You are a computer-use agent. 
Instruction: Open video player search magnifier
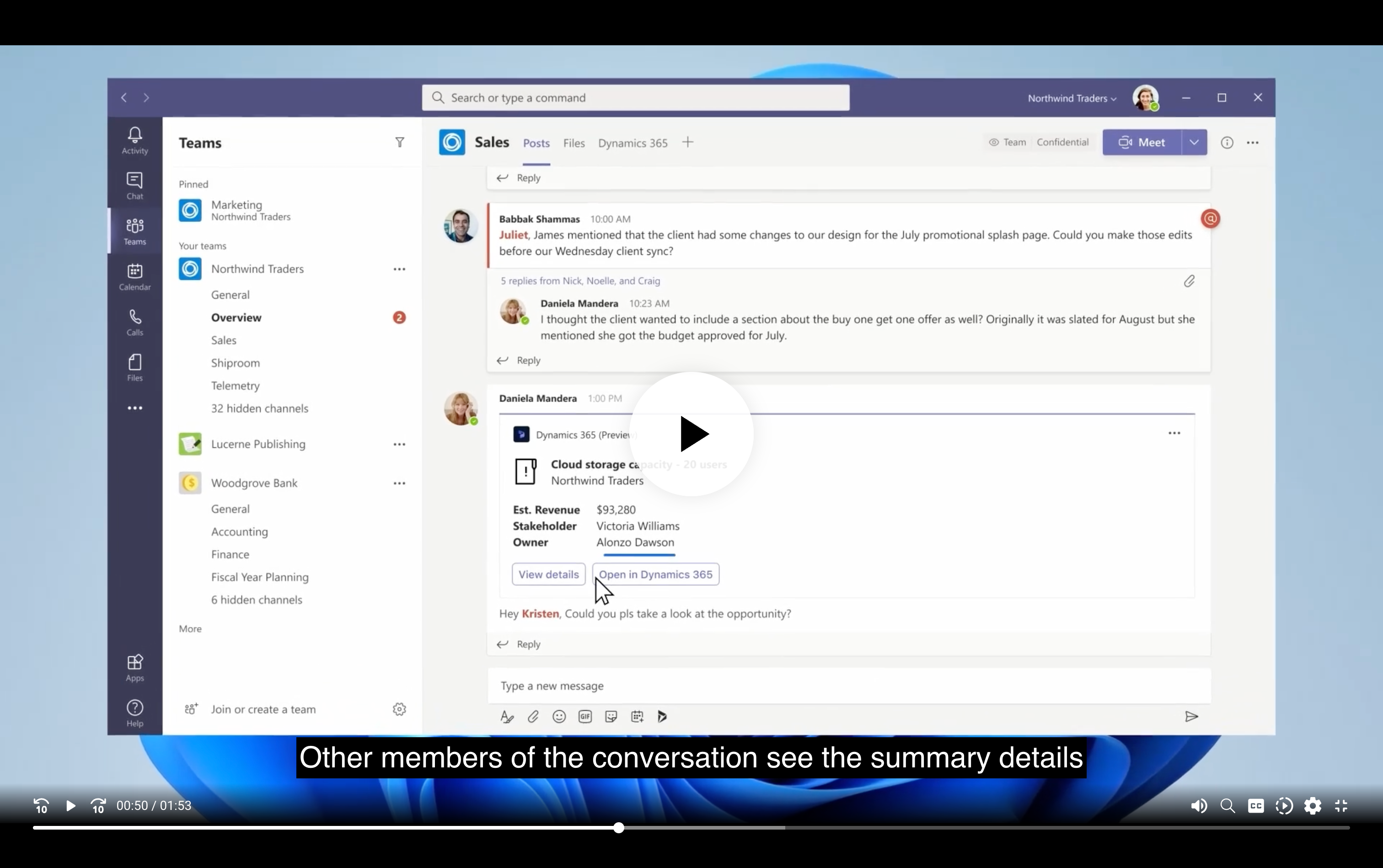(1228, 806)
